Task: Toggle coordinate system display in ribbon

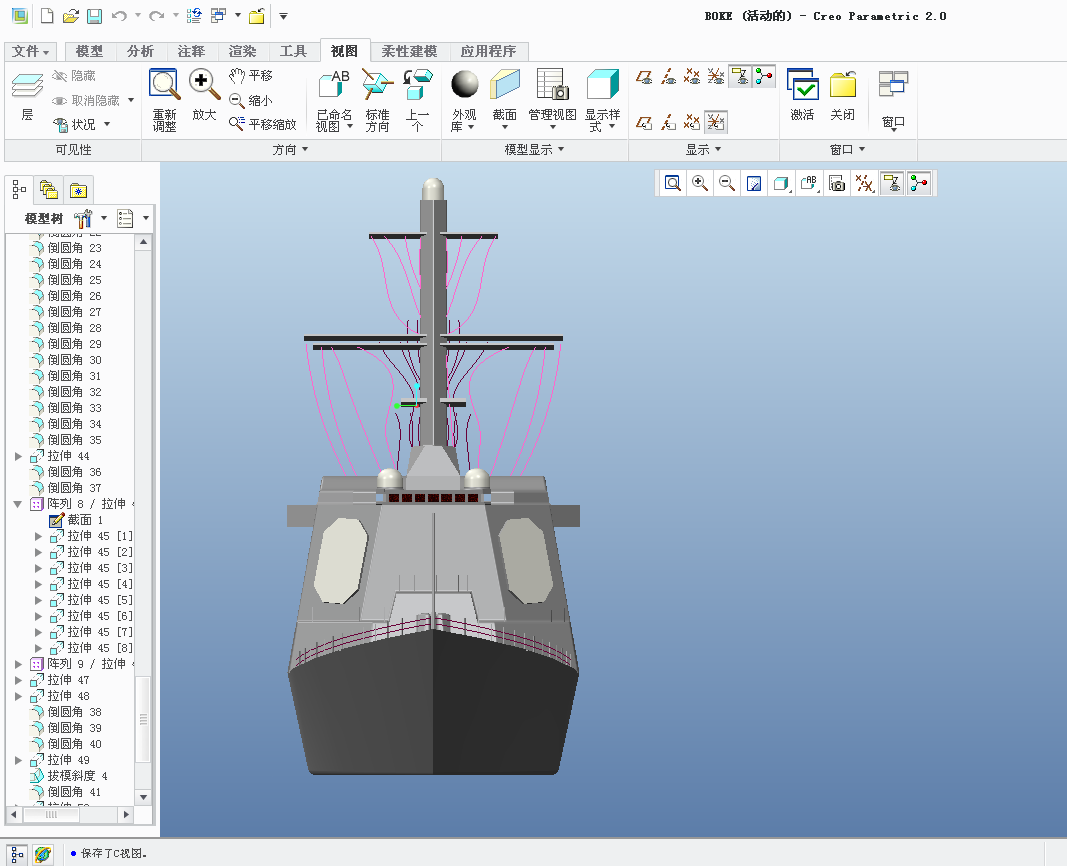Action: (x=715, y=76)
